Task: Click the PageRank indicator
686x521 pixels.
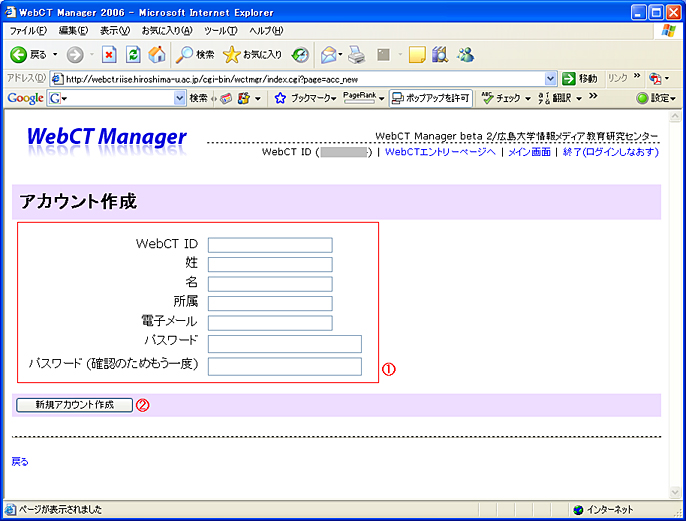Action: [x=359, y=98]
